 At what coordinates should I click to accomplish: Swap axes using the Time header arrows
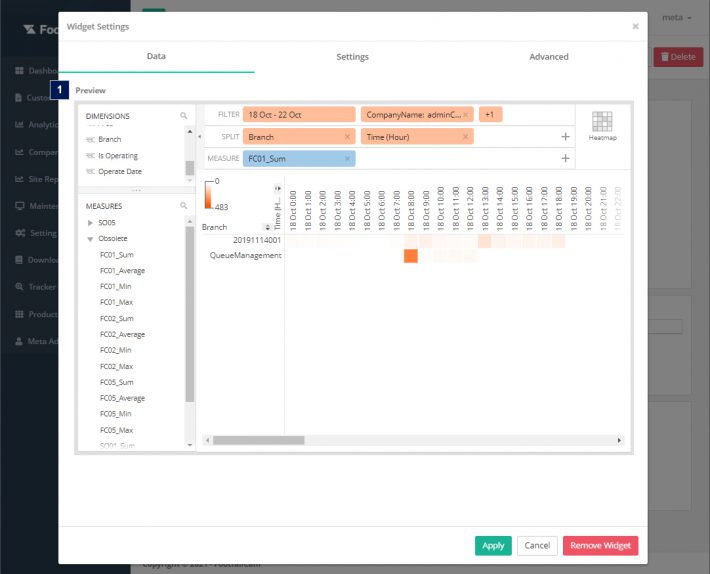pyautogui.click(x=278, y=188)
